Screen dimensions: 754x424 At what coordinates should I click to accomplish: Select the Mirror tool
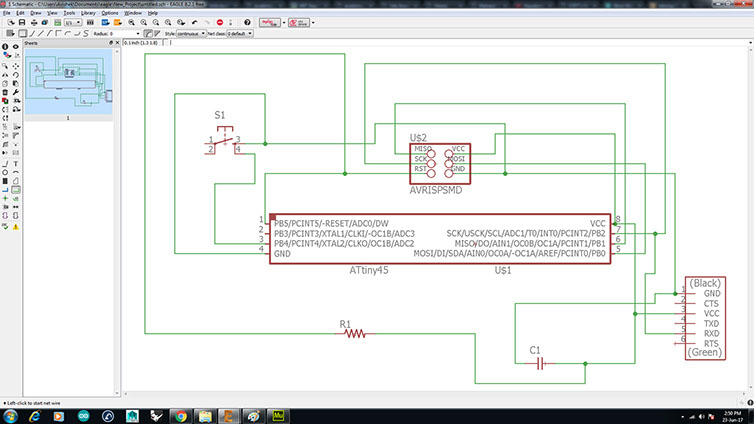[x=5, y=75]
